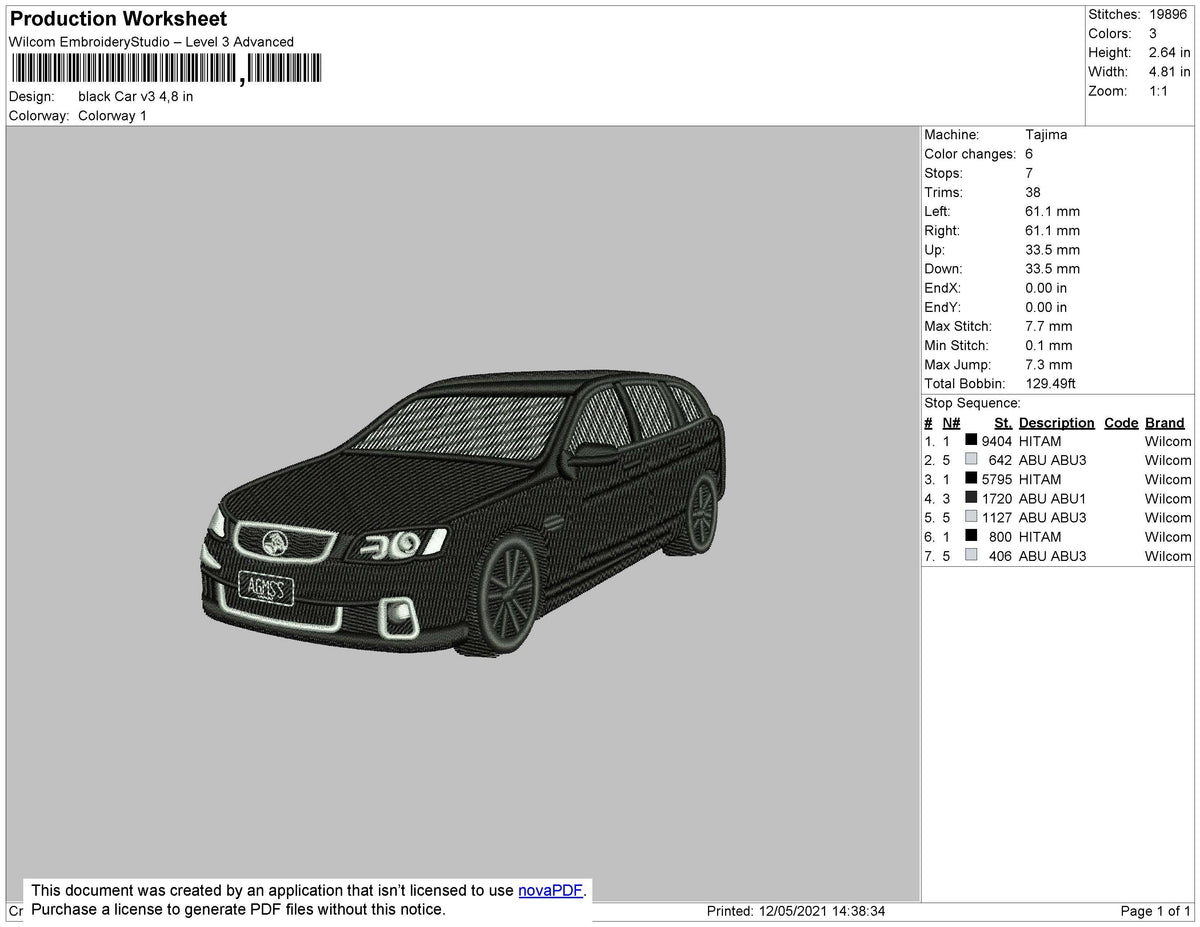The height and width of the screenshot is (927, 1200).
Task: Click the Total Bobbin value 129.49ft
Action: point(1050,383)
